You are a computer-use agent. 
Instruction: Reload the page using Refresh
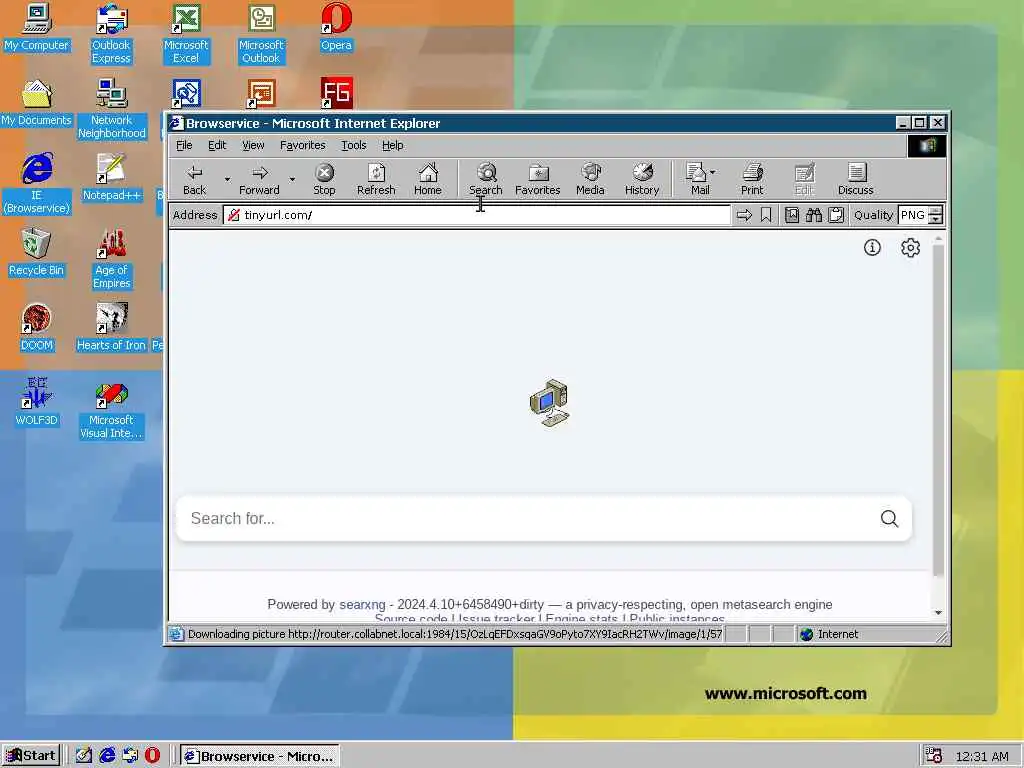tap(376, 179)
